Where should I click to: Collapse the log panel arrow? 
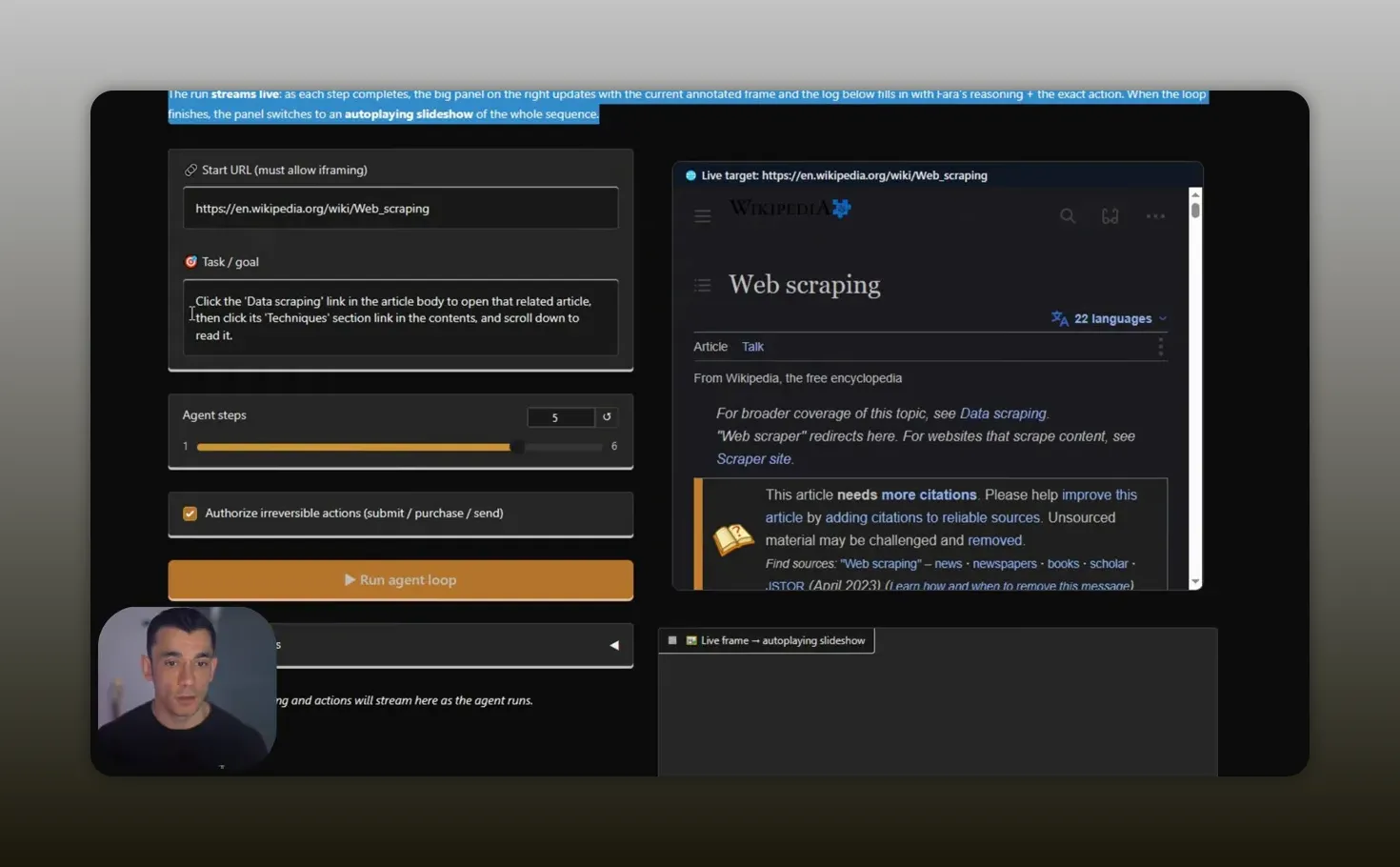(x=614, y=645)
